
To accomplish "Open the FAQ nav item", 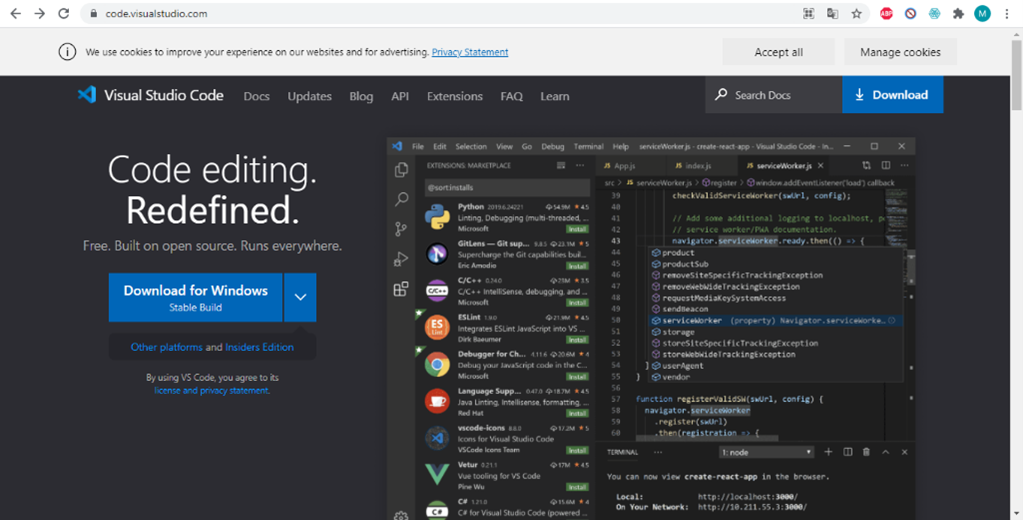I will [512, 96].
